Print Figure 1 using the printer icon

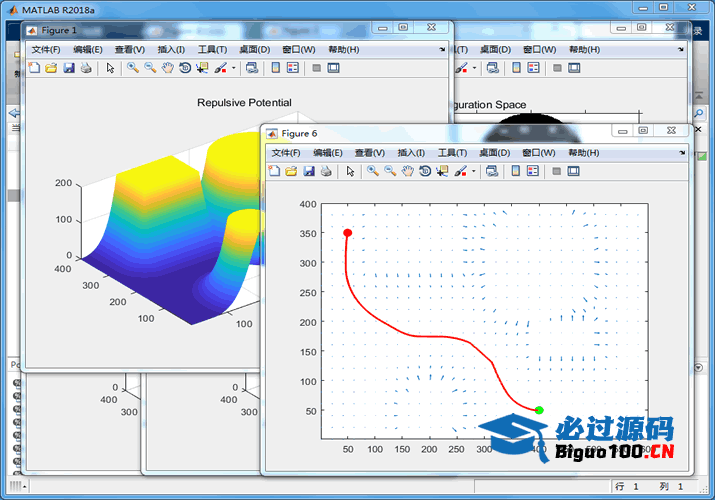click(x=86, y=68)
